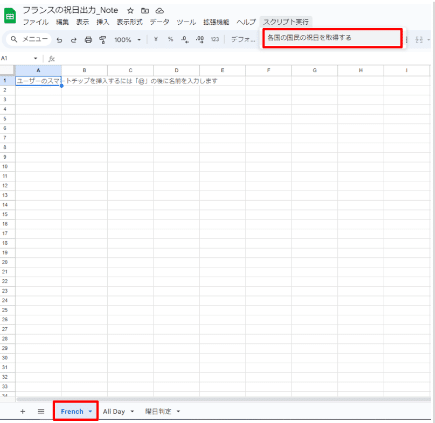435x423 pixels.
Task: Open the All Day tab dropdown arrow
Action: (132, 411)
